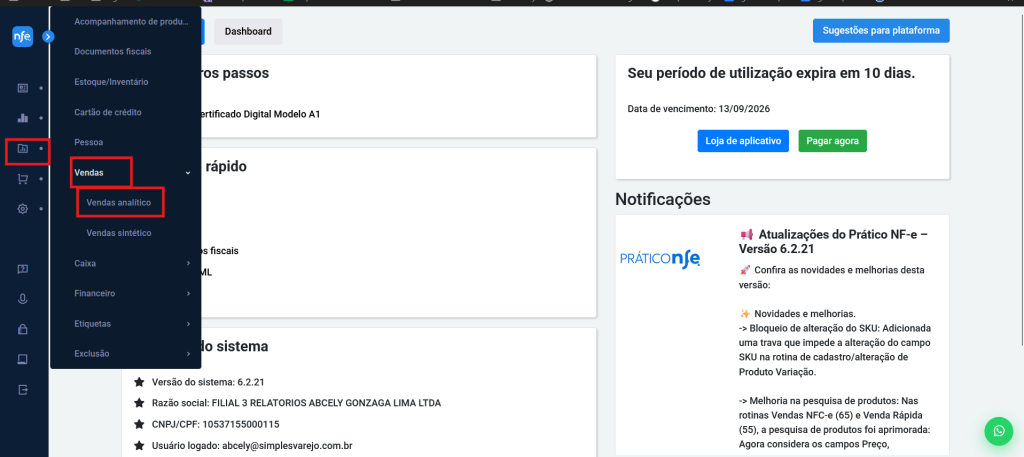The image size is (1024, 457).
Task: Open Documentos fiscais menu item
Action: 113,52
